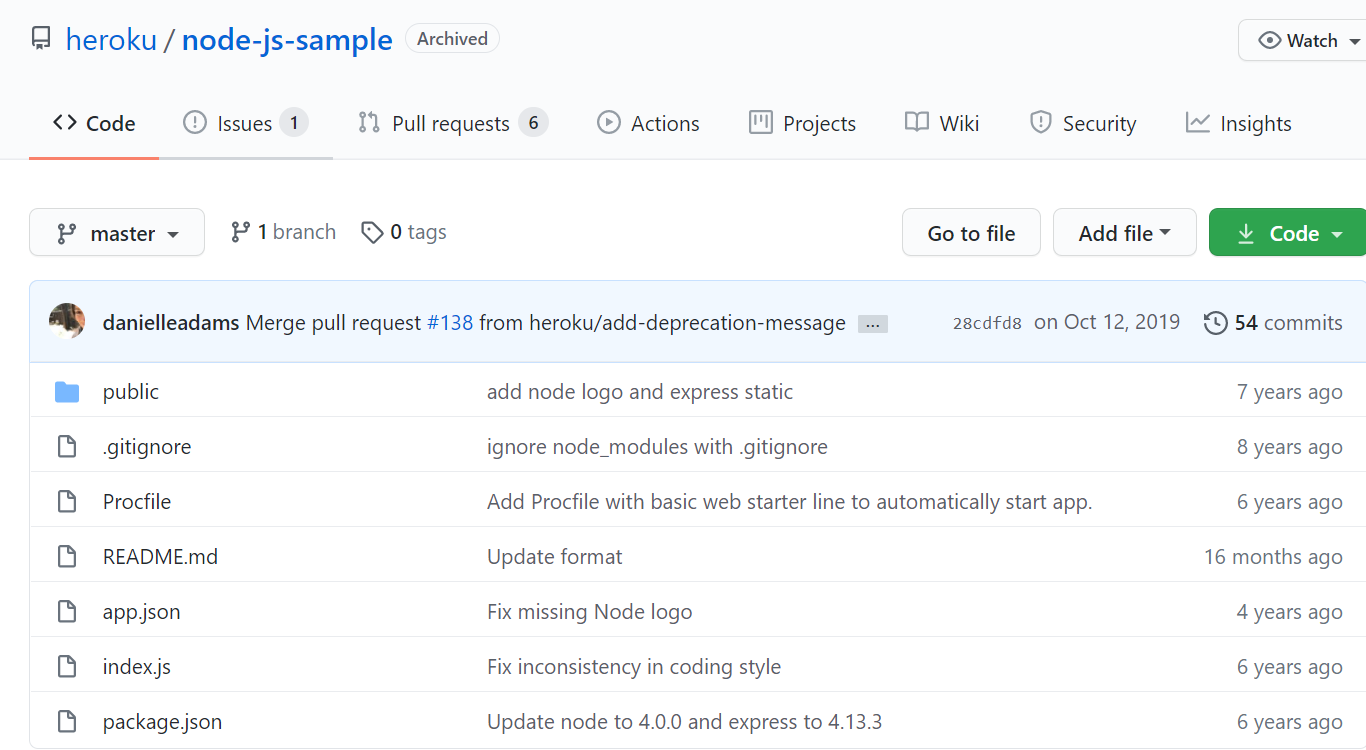1366x750 pixels.
Task: Click the Issues count badge 1
Action: tap(294, 123)
